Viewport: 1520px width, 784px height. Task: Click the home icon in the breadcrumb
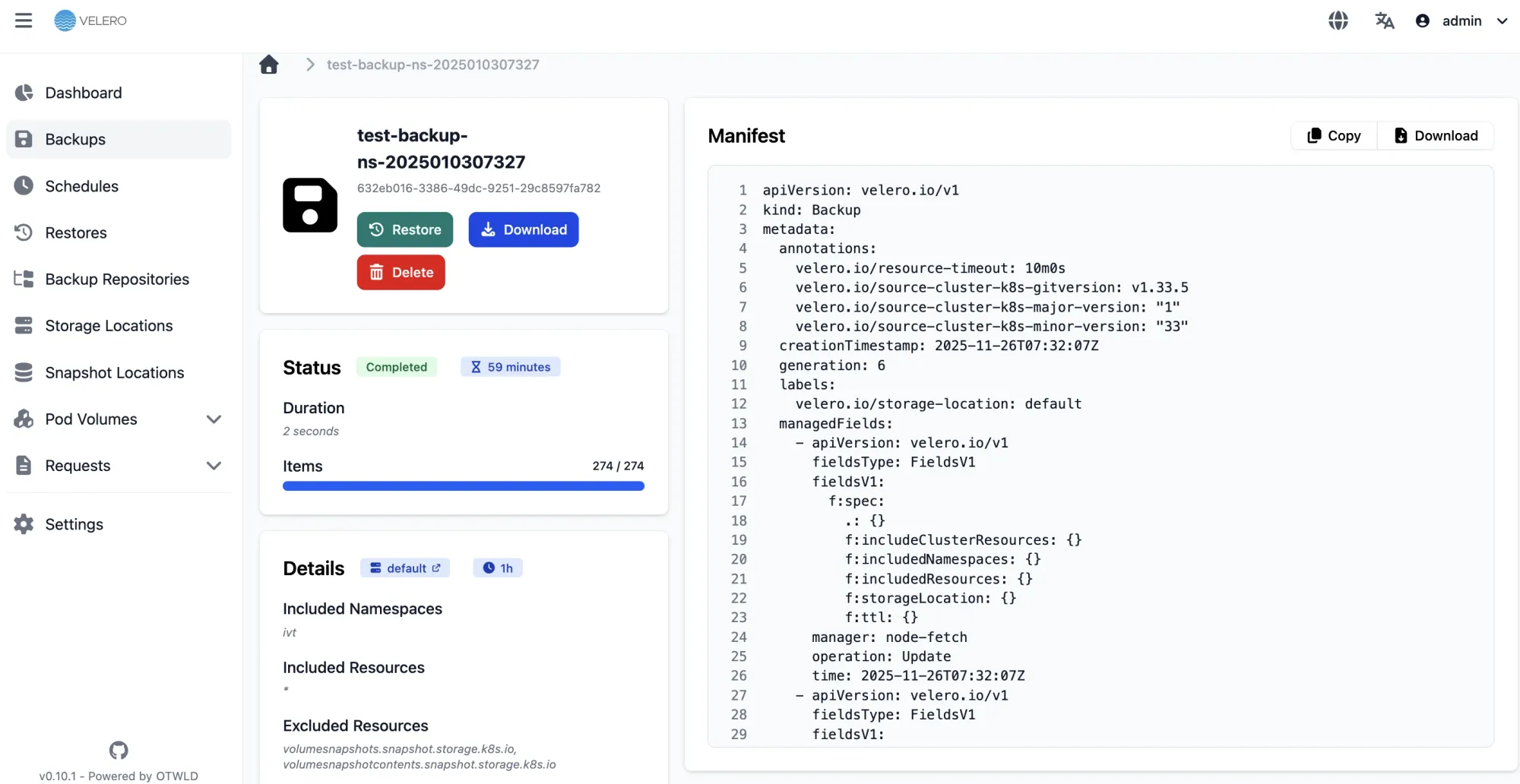(269, 65)
